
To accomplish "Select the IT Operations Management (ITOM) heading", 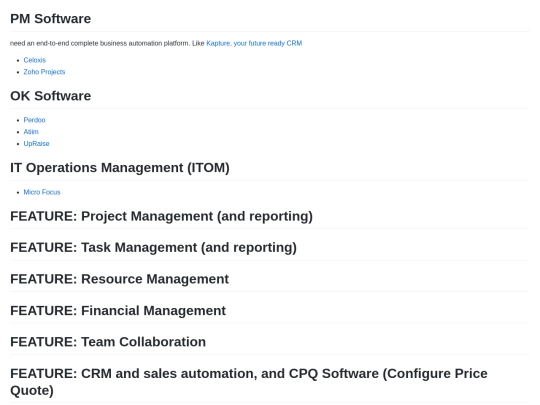I will click(x=120, y=168).
